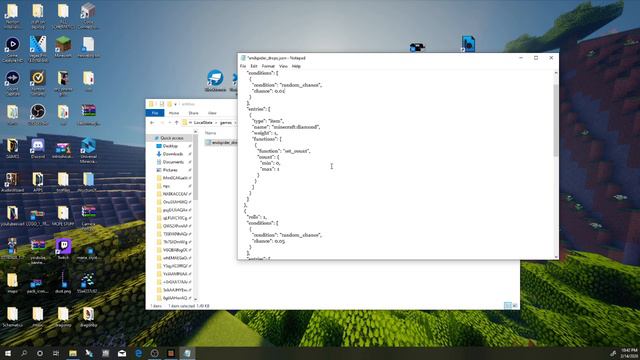Open Cortana from the taskbar
Viewport: 640px width, 360px height.
click(40, 353)
